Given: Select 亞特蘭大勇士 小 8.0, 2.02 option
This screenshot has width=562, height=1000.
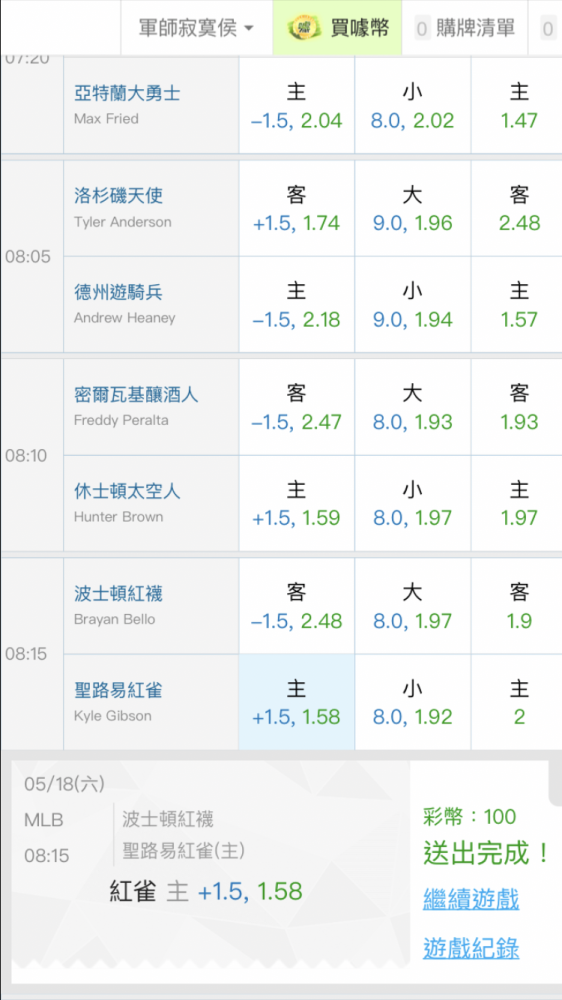Looking at the screenshot, I should coord(413,105).
